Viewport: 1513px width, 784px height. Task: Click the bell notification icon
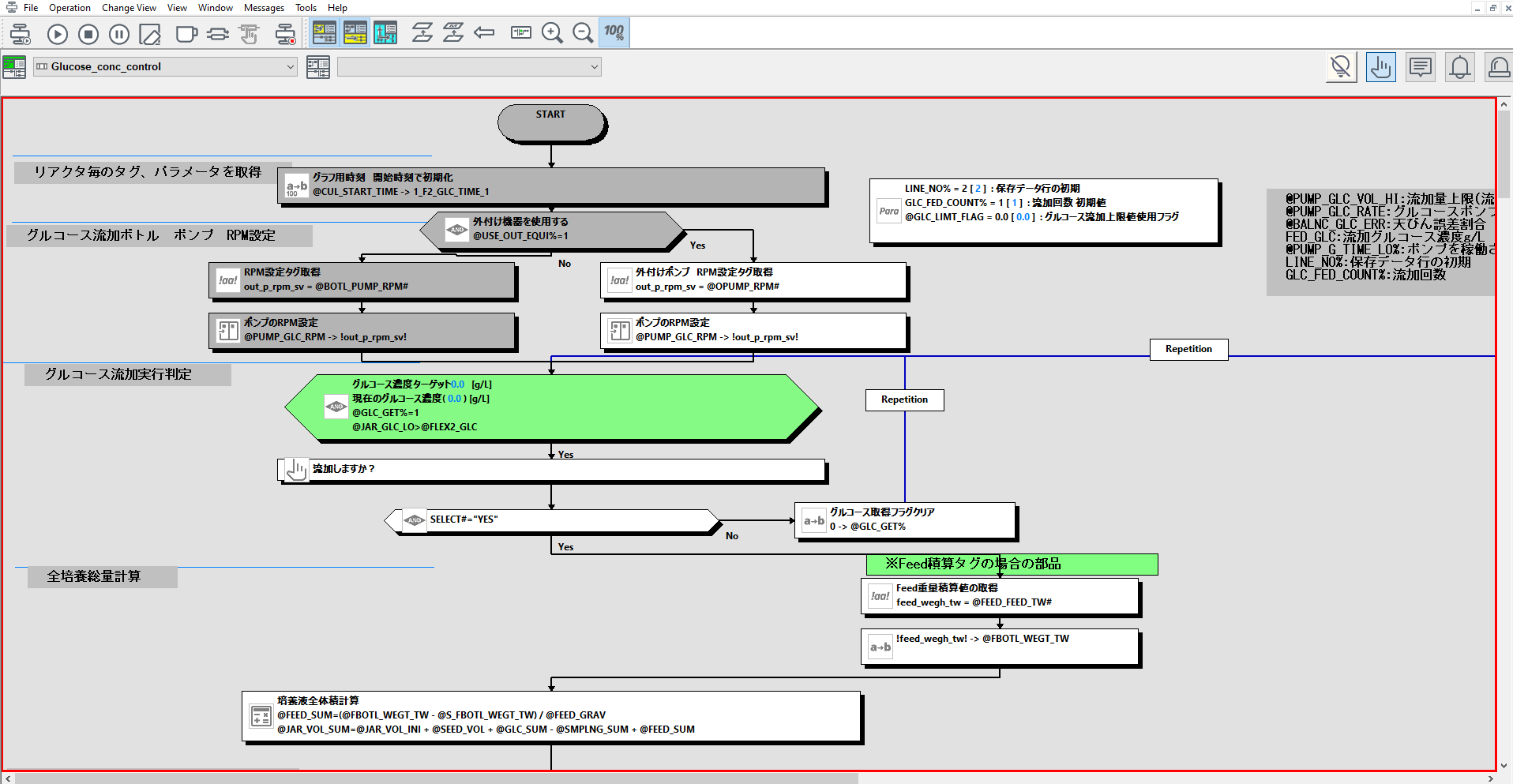pyautogui.click(x=1459, y=67)
